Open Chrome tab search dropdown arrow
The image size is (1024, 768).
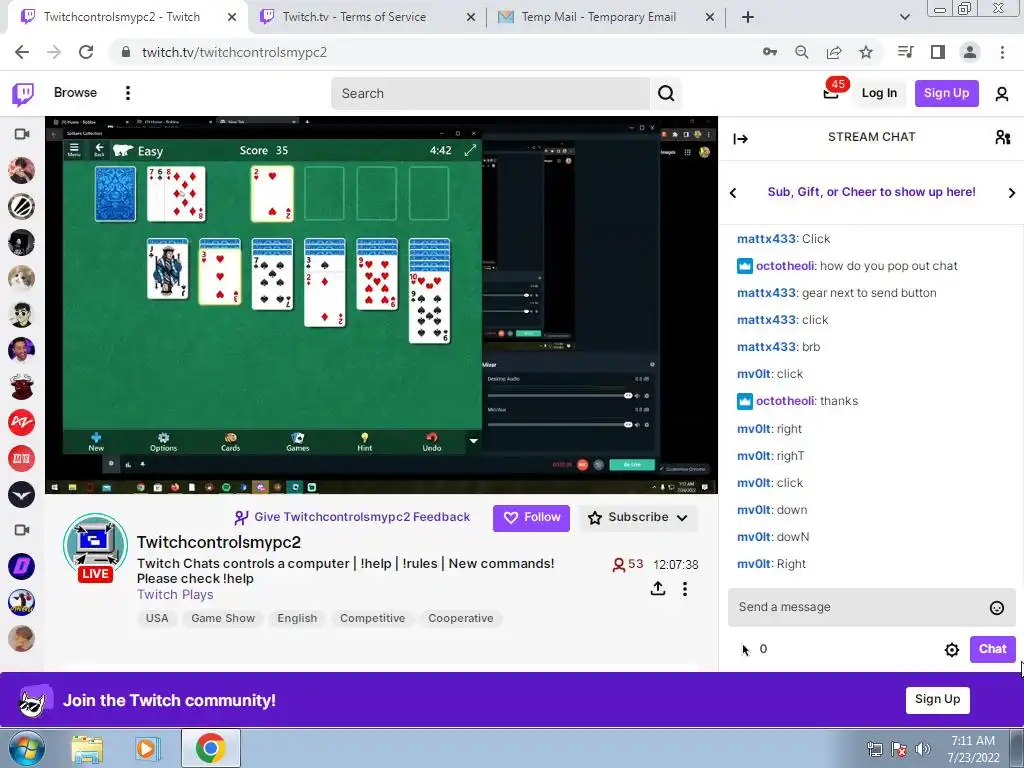click(x=904, y=17)
